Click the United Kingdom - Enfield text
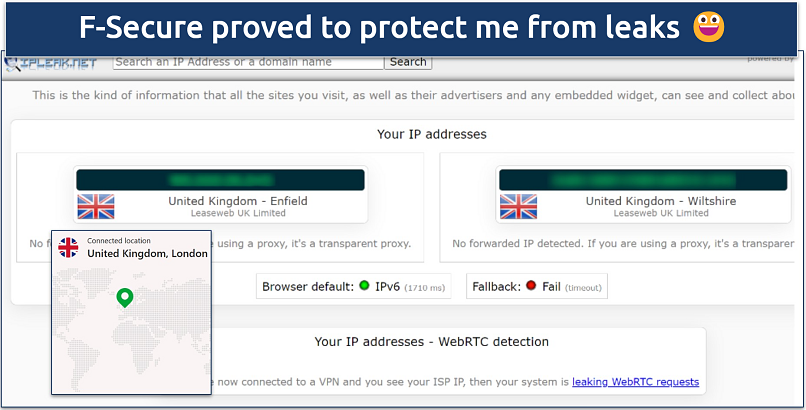806x410 pixels. click(x=238, y=201)
